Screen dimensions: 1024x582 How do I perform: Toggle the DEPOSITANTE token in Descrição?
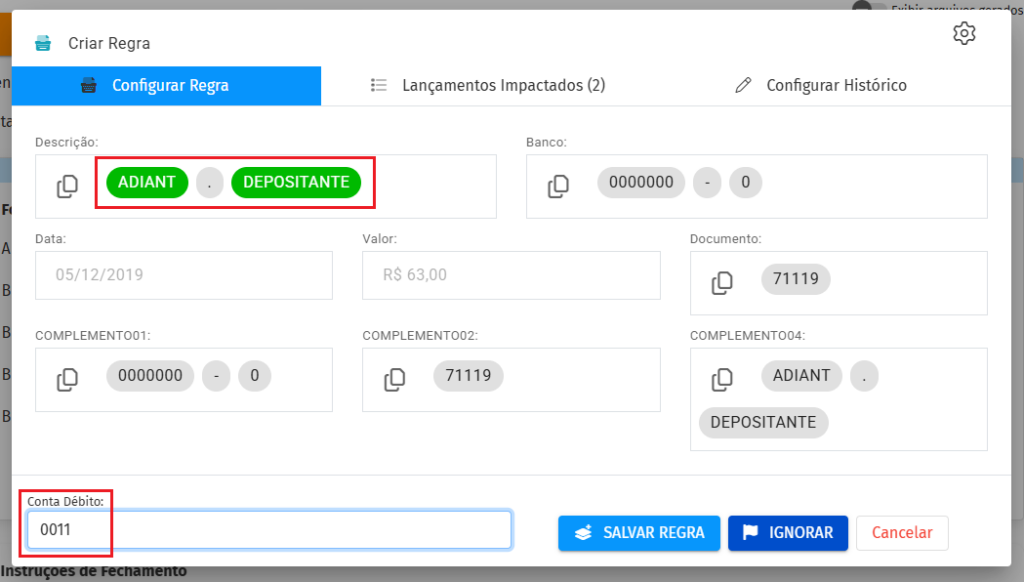296,182
